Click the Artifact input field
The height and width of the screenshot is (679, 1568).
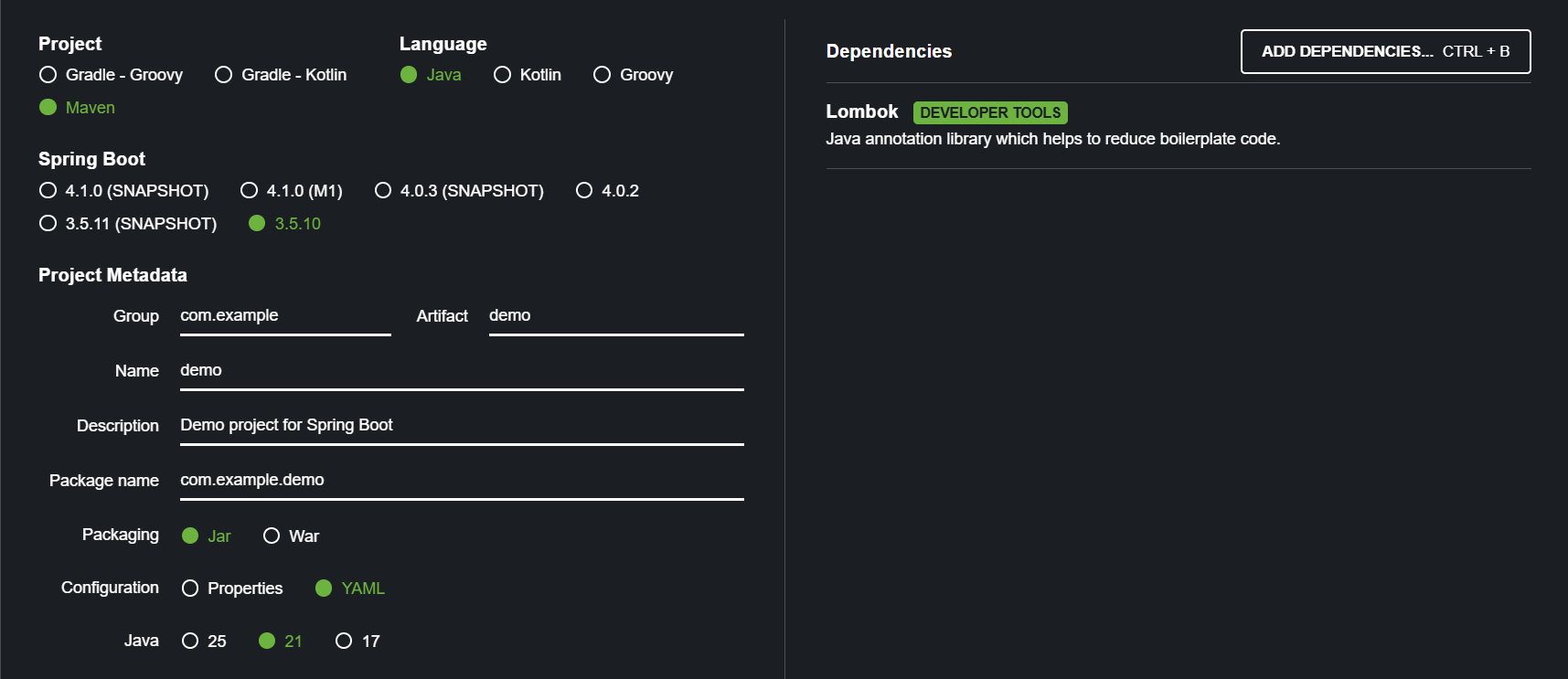(616, 316)
